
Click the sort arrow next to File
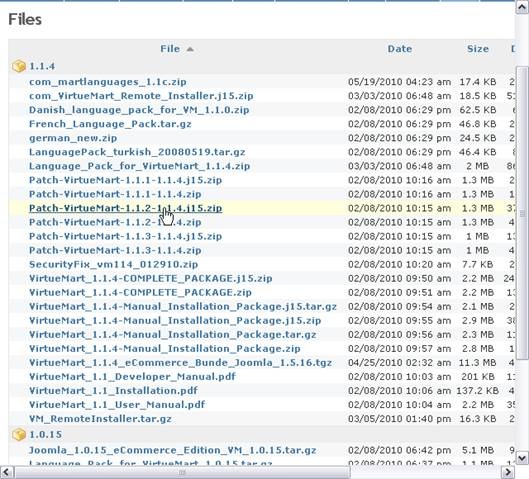click(x=190, y=49)
